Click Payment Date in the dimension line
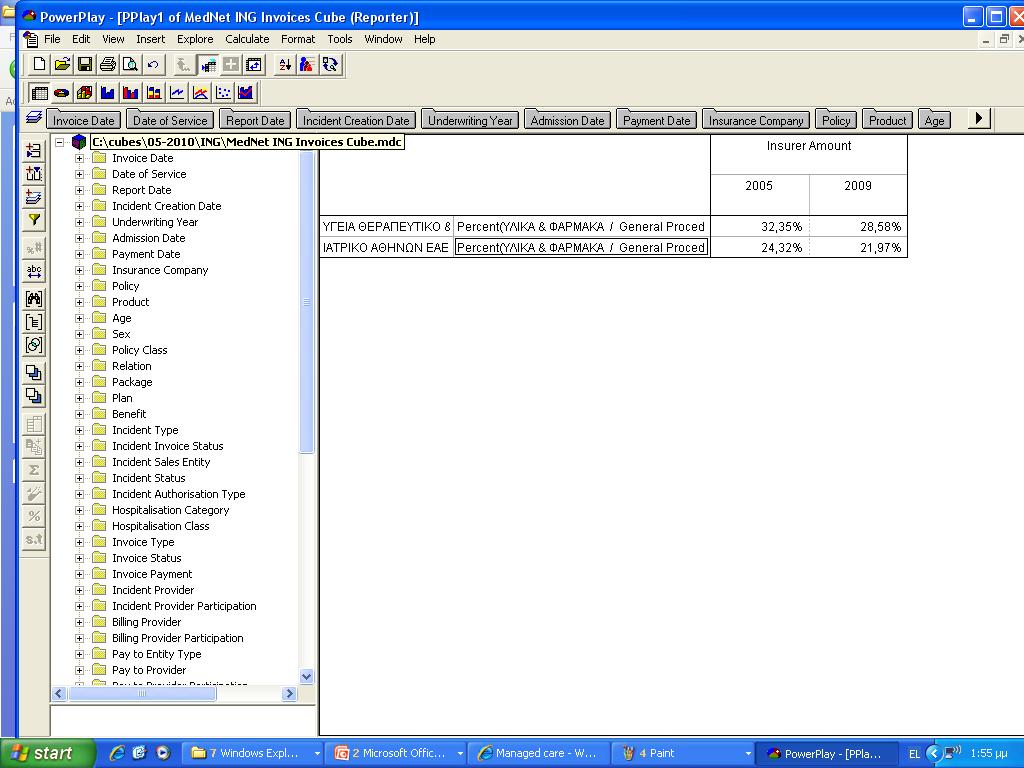This screenshot has height=768, width=1024. click(x=656, y=120)
